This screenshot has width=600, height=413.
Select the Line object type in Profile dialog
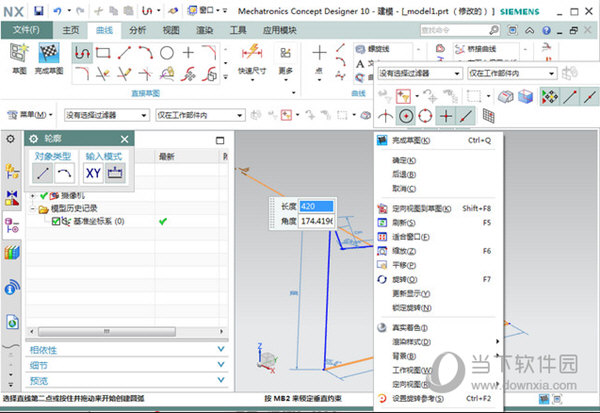[x=43, y=172]
